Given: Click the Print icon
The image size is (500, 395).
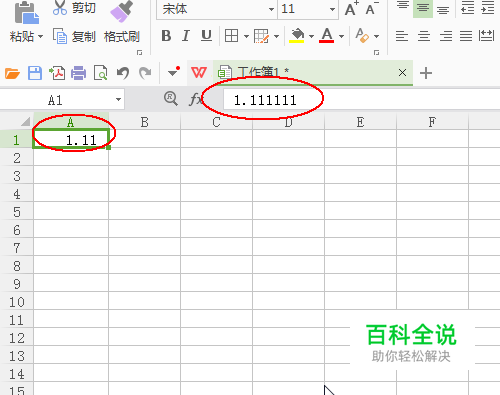Looking at the screenshot, I should pyautogui.click(x=79, y=73).
